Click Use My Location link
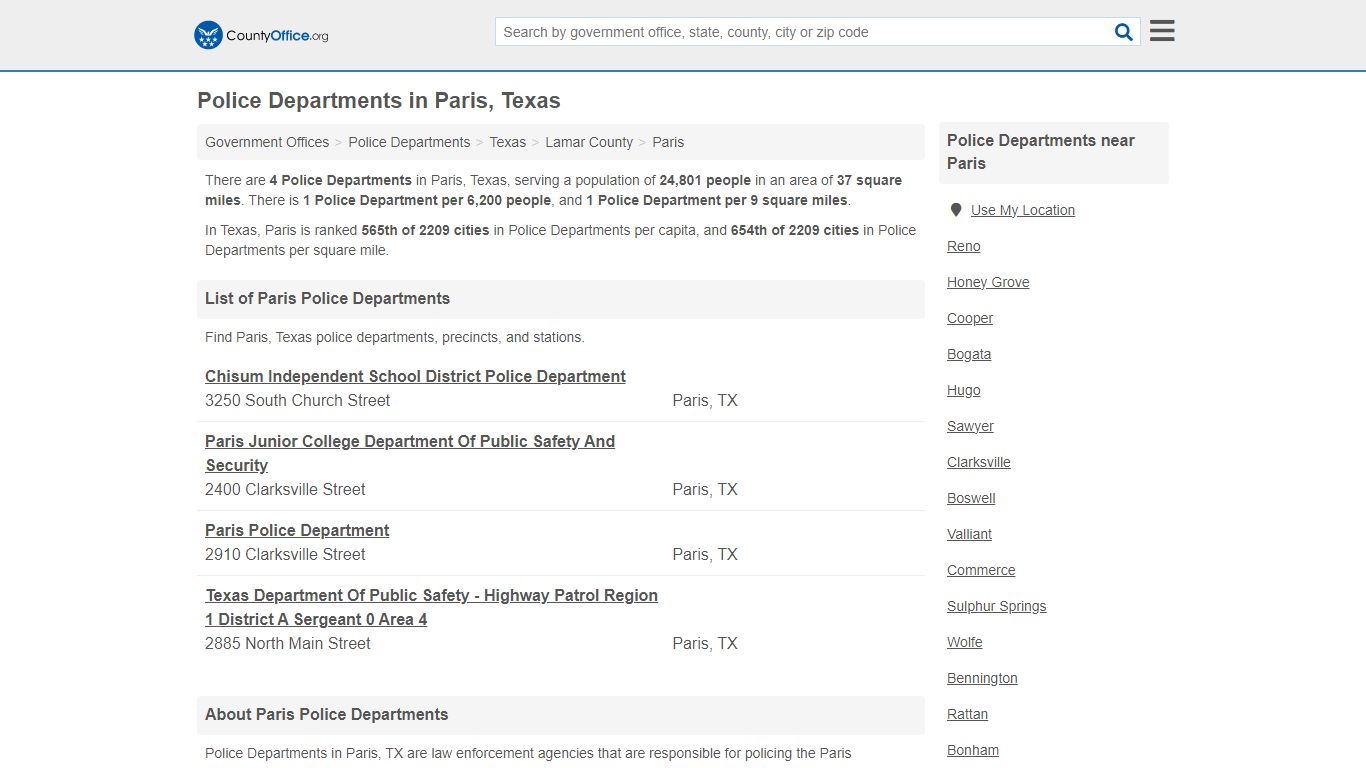This screenshot has height=768, width=1366. click(1023, 210)
